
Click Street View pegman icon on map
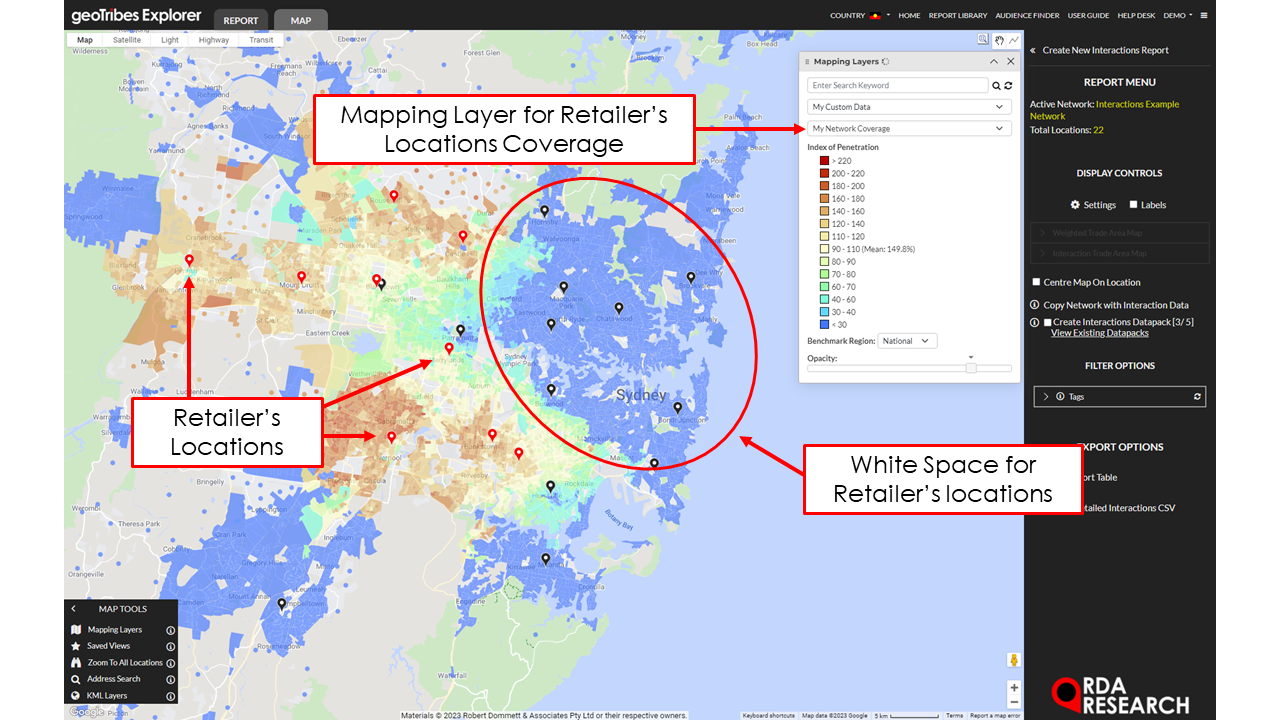click(x=1014, y=660)
